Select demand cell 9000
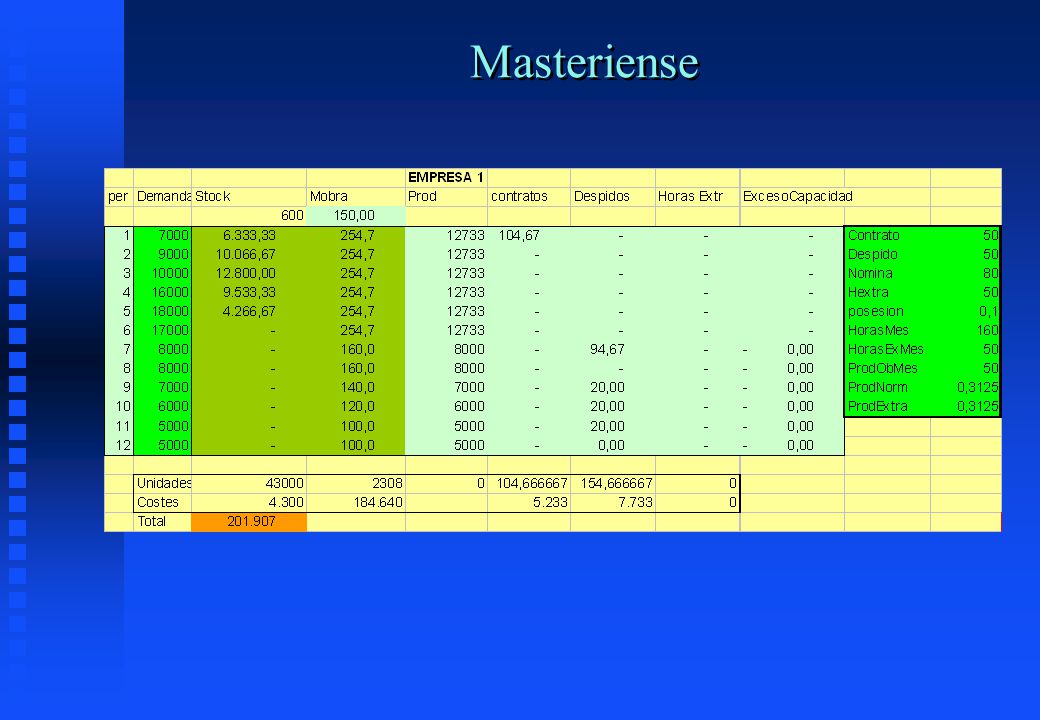The image size is (1040, 720). 162,255
